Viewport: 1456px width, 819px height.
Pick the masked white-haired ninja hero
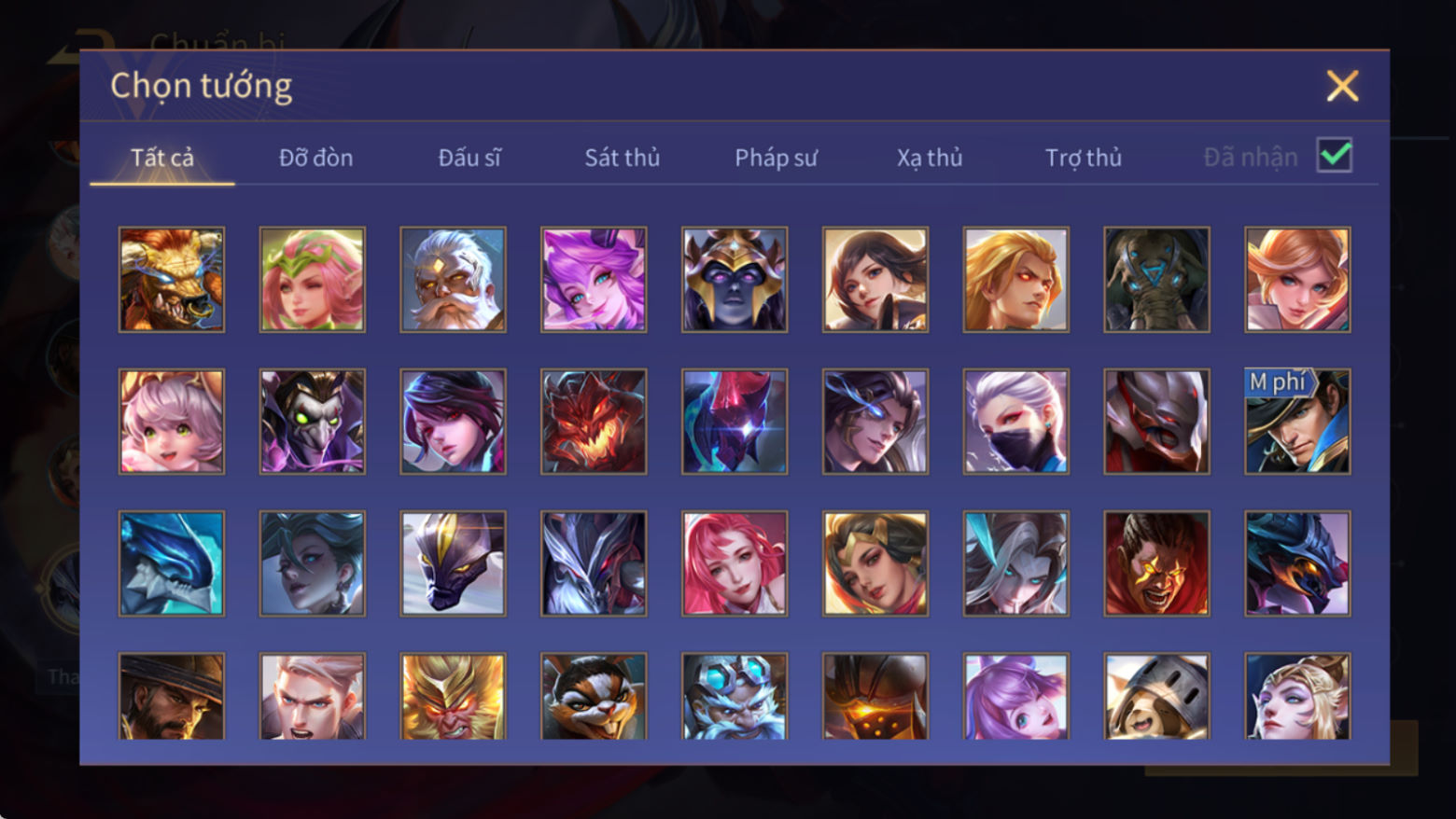[1016, 422]
